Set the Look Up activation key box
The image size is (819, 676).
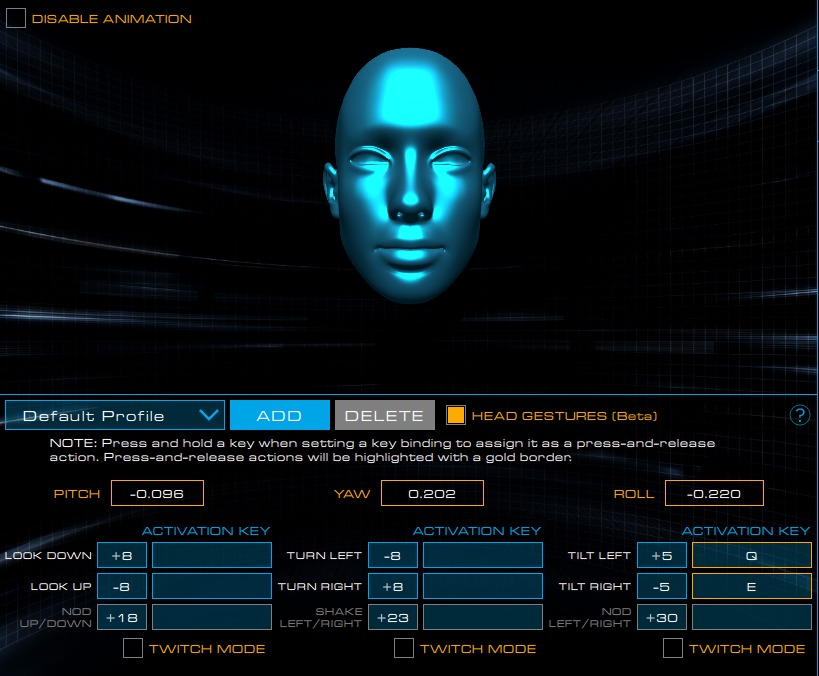(x=212, y=586)
